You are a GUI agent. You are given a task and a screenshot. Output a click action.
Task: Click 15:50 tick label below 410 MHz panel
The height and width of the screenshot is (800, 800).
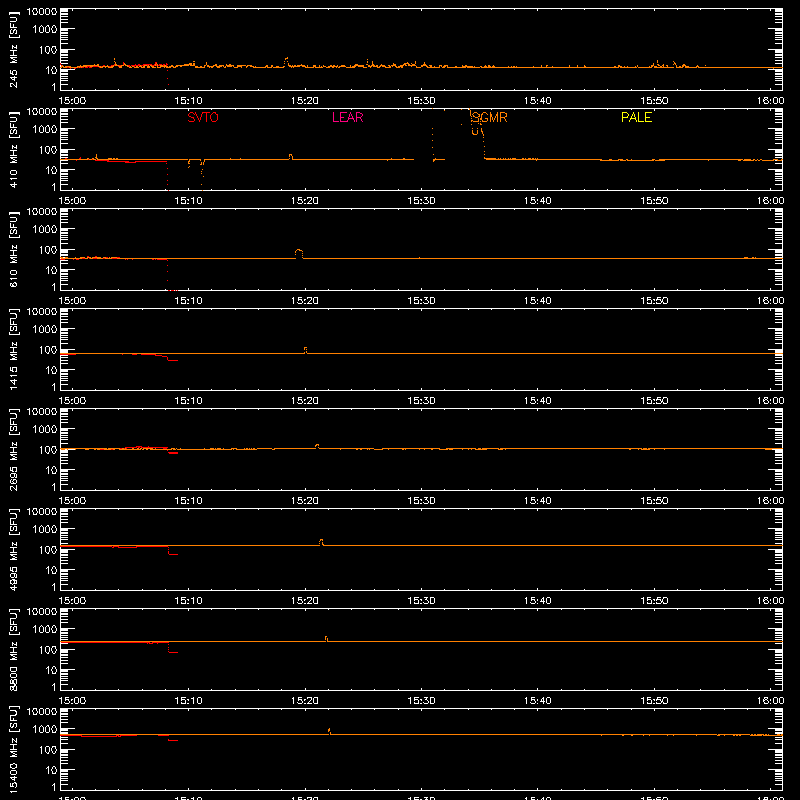coord(654,201)
